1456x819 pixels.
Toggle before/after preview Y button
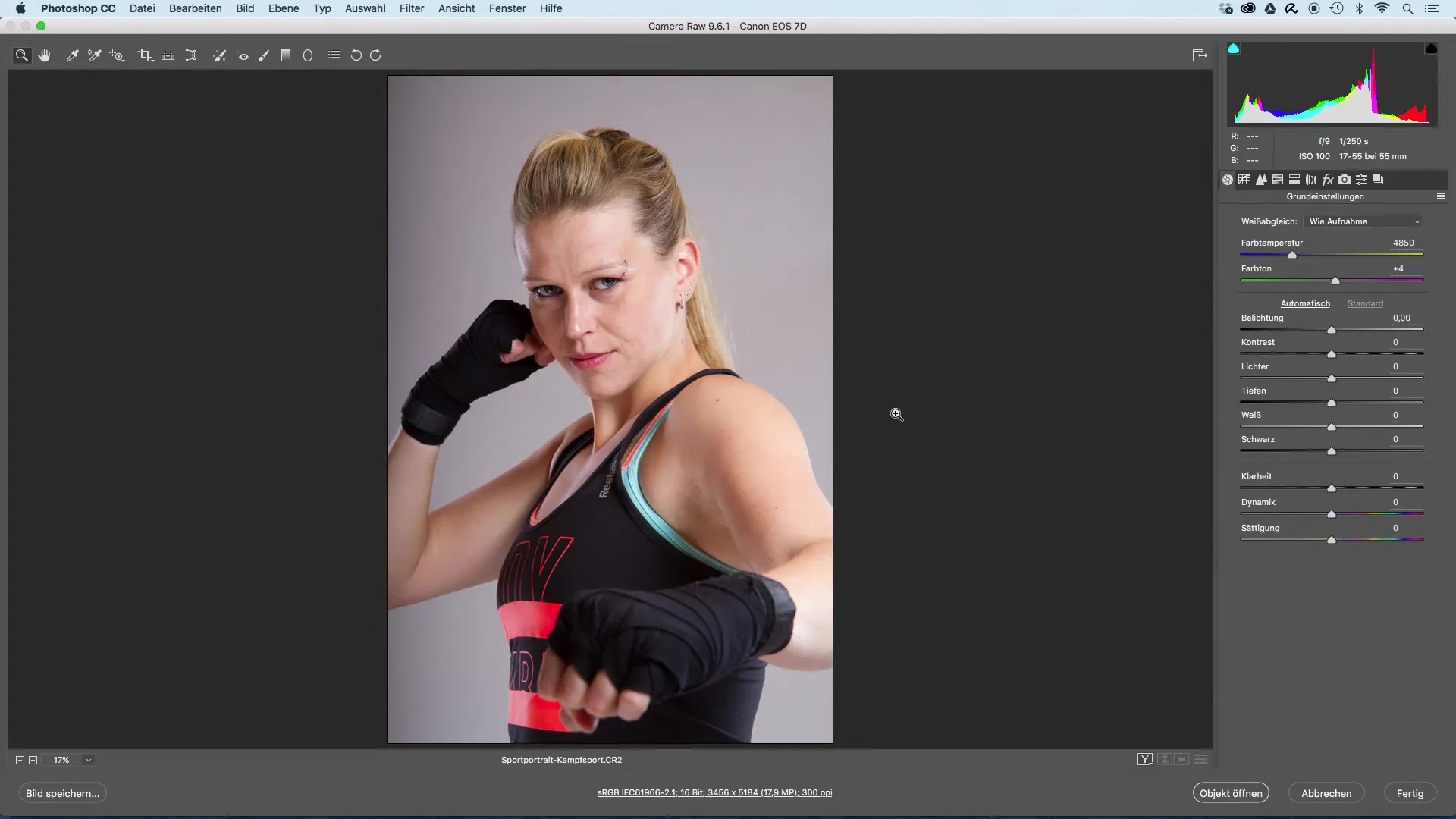(x=1145, y=759)
